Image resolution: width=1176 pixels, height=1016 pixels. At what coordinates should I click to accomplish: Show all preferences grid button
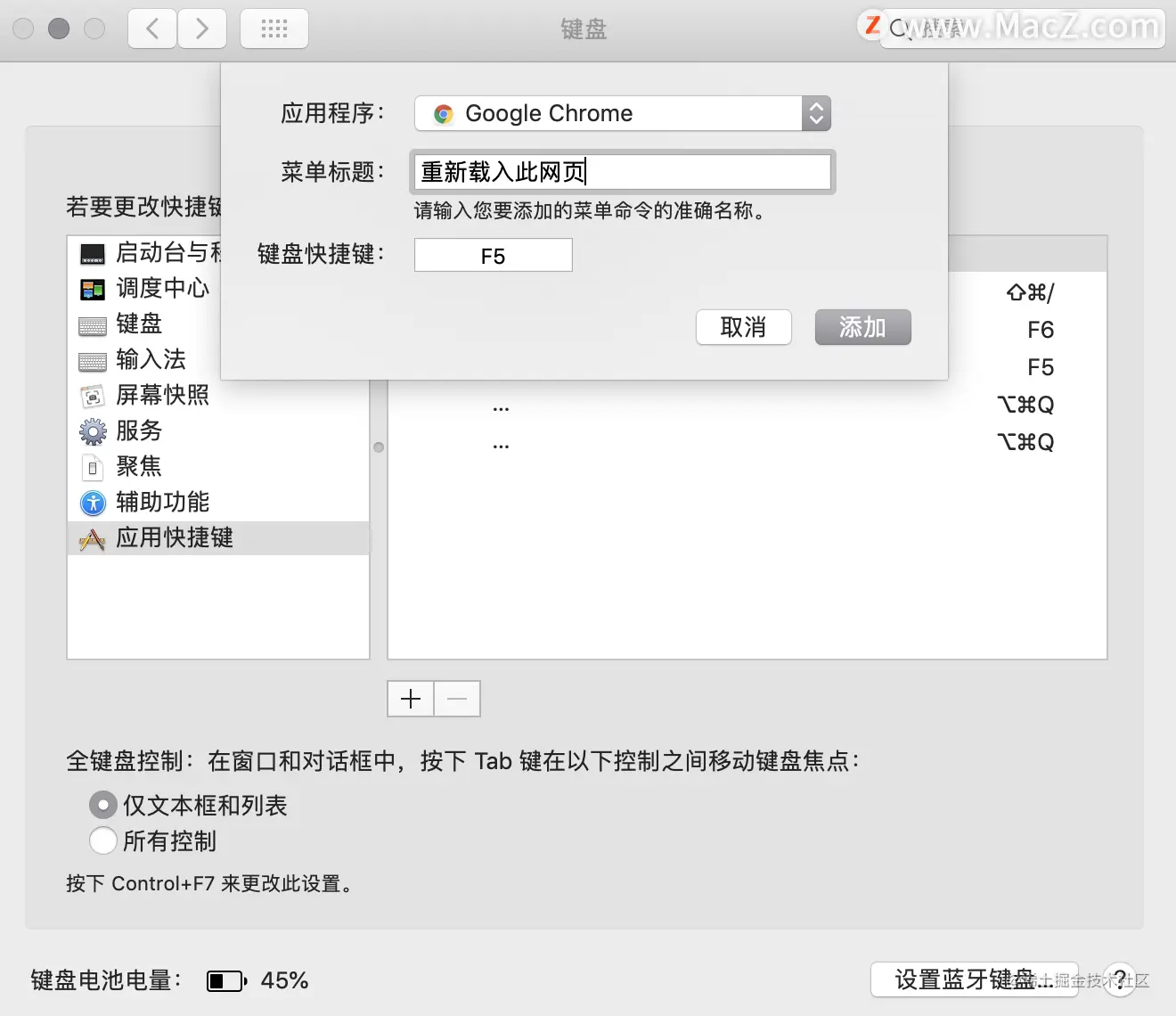pos(274,29)
